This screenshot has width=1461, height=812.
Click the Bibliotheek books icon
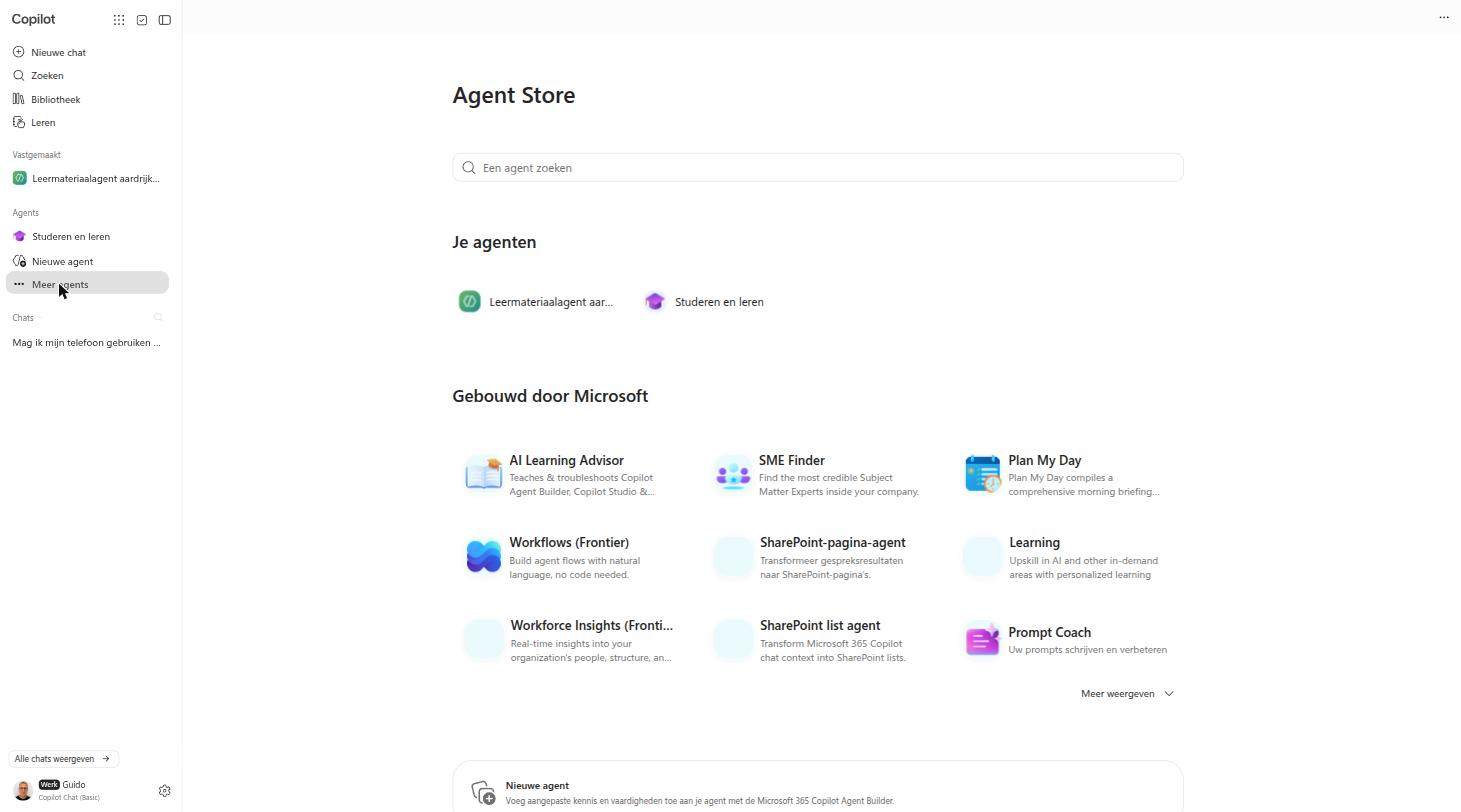[18, 99]
